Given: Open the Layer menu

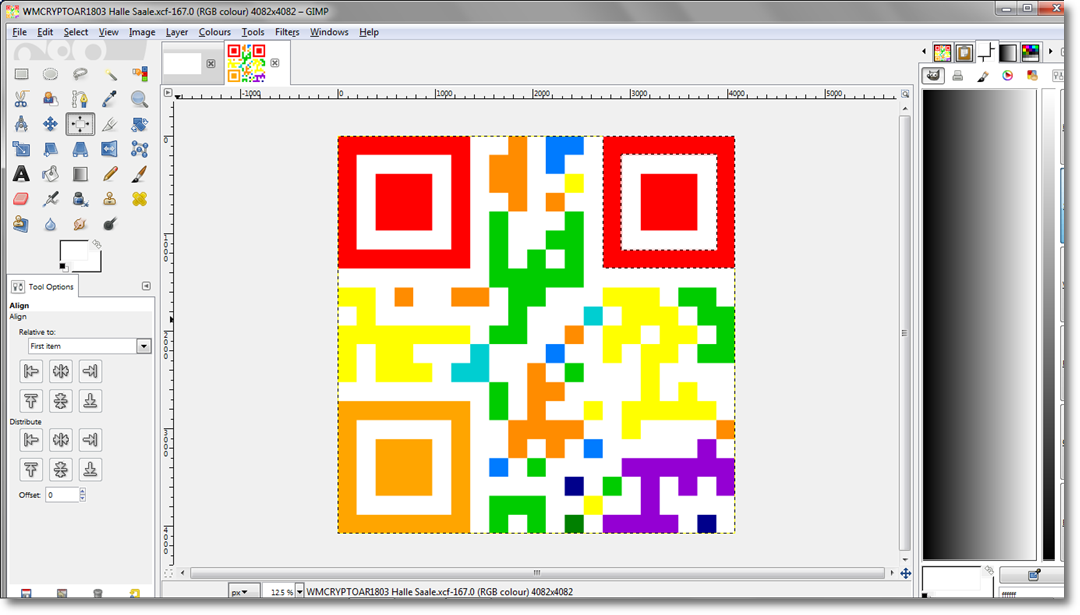Looking at the screenshot, I should click(x=176, y=32).
